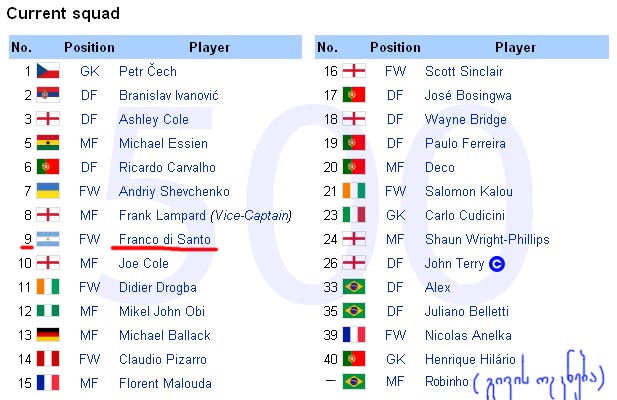Click the FW position link for Scott Sinclair
Screen dimensions: 617x400
click(395, 72)
